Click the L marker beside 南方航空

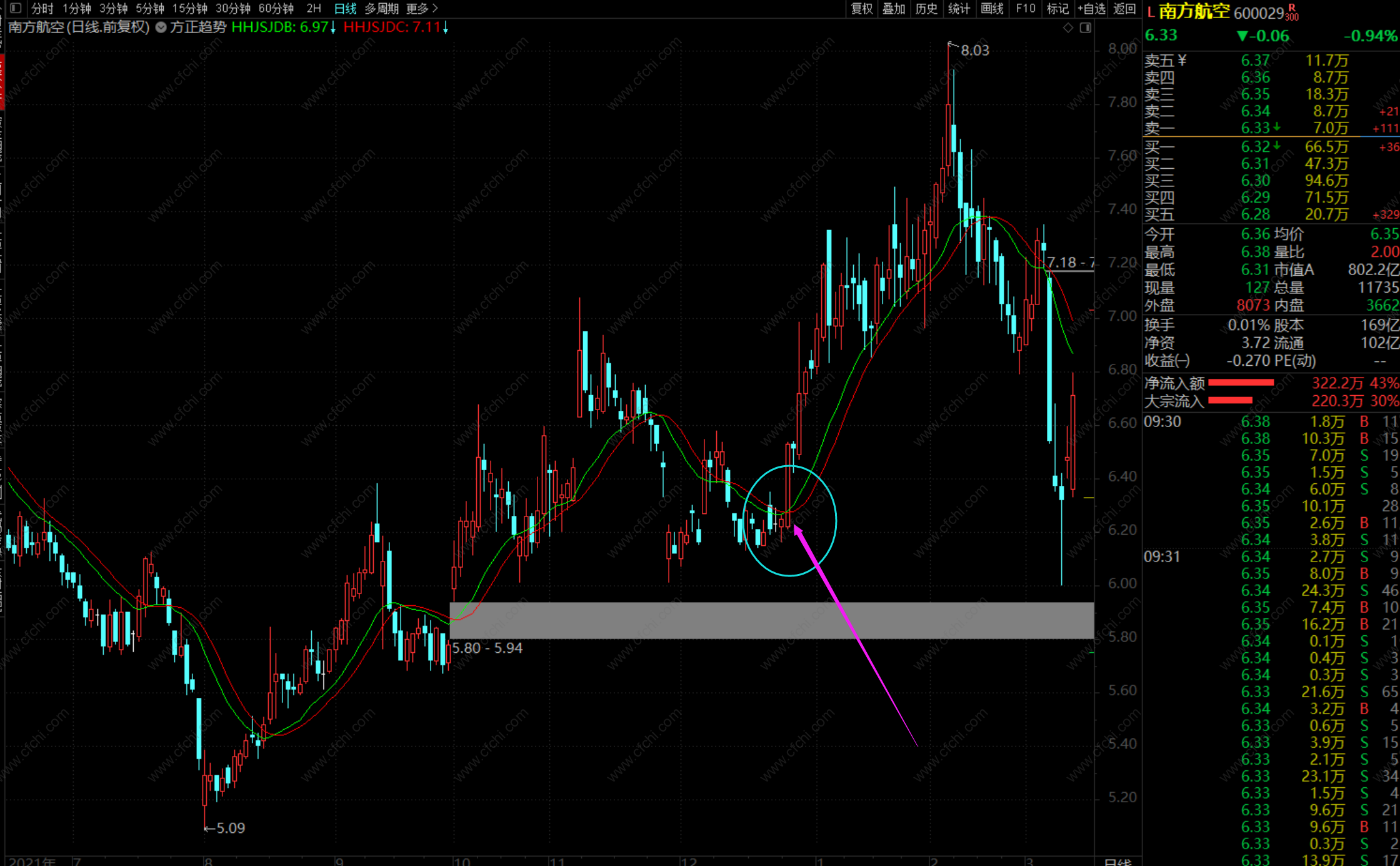click(1151, 12)
